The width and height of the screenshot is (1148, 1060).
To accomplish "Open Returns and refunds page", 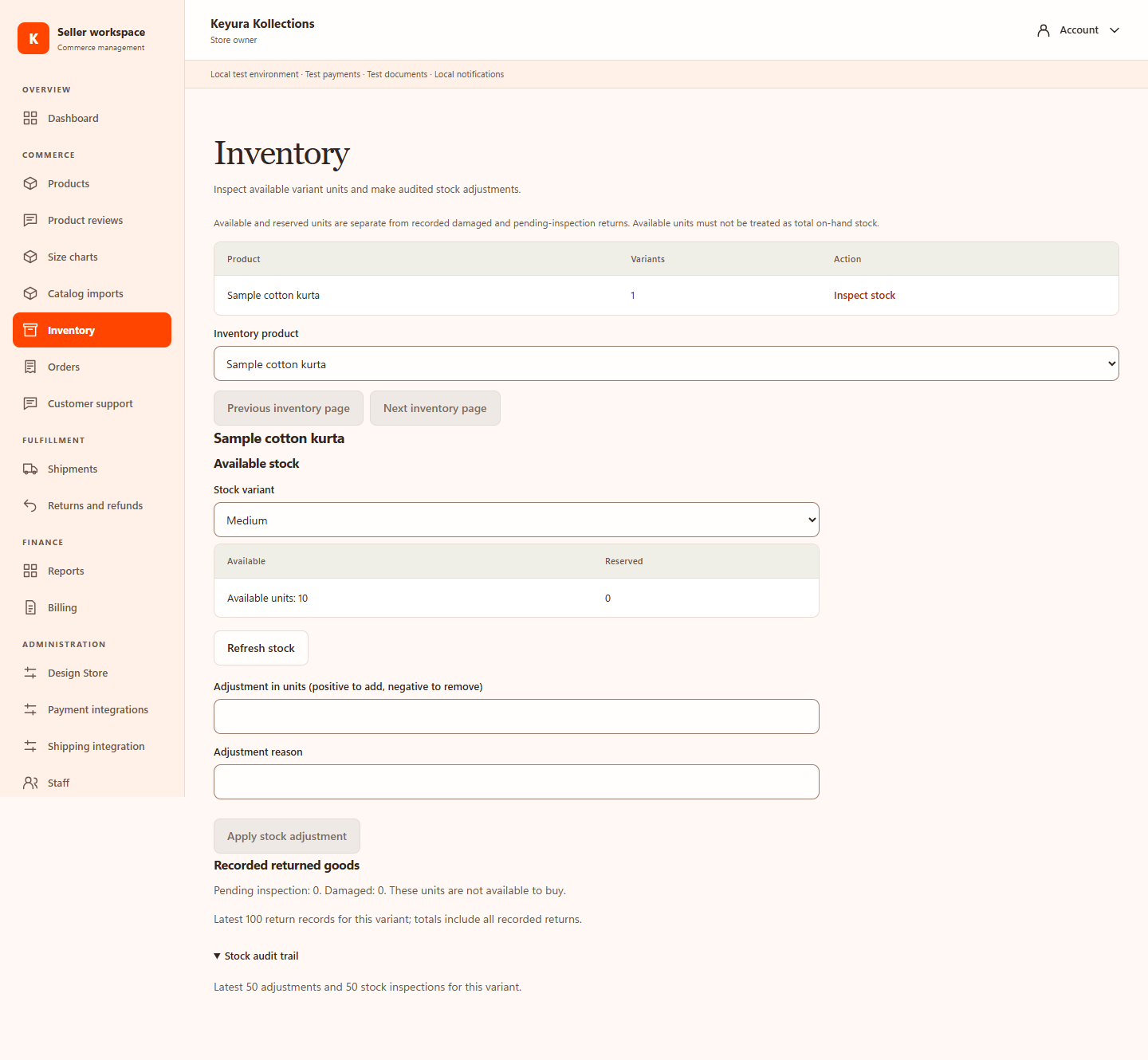I will coord(92,505).
